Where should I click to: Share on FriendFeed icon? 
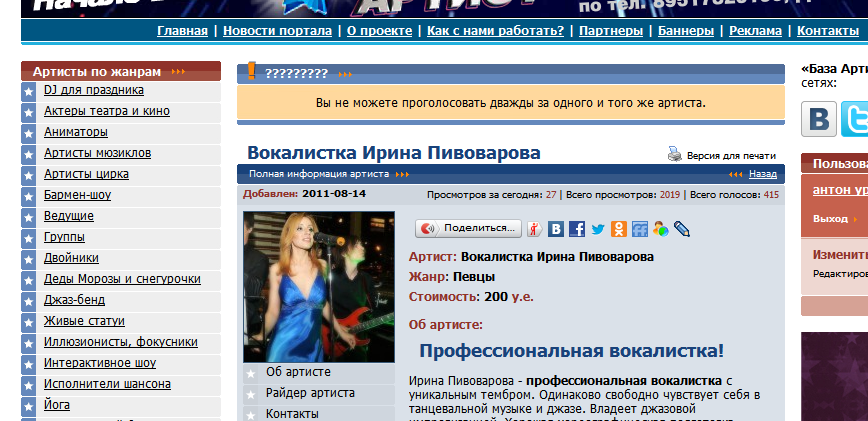[x=639, y=228]
